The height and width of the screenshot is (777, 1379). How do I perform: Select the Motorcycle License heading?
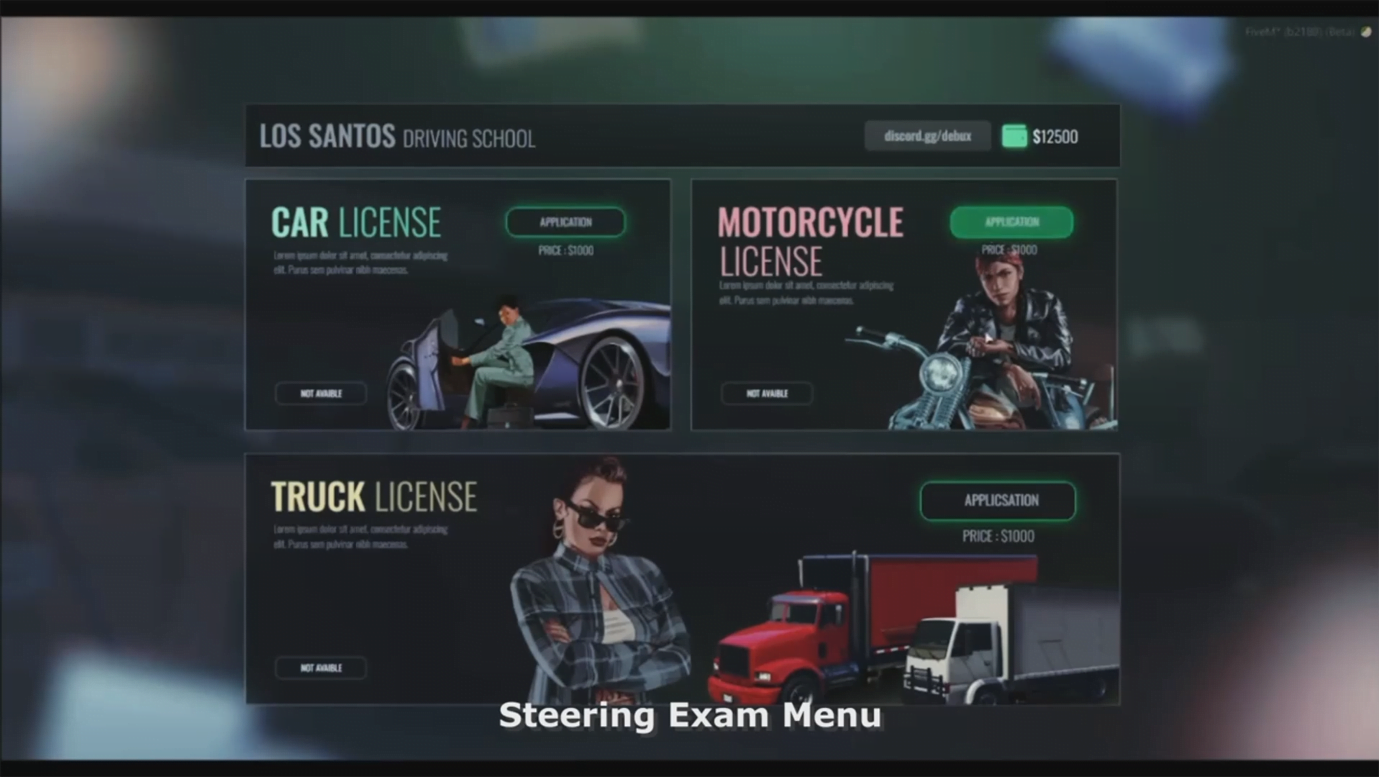(x=810, y=241)
